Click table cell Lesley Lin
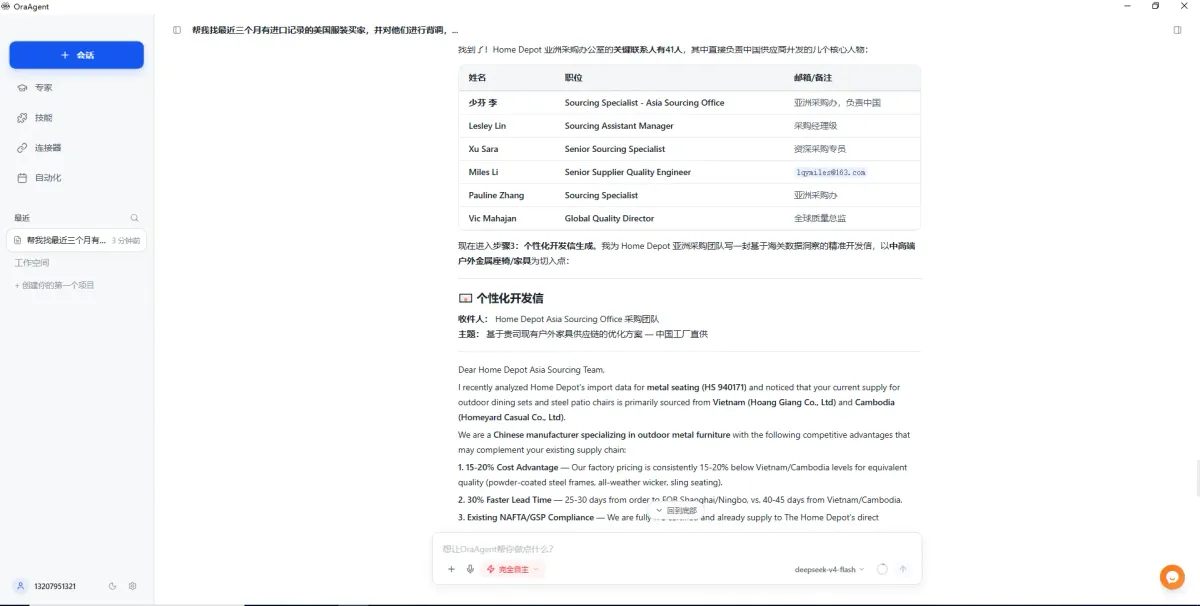1200x606 pixels. pyautogui.click(x=487, y=126)
